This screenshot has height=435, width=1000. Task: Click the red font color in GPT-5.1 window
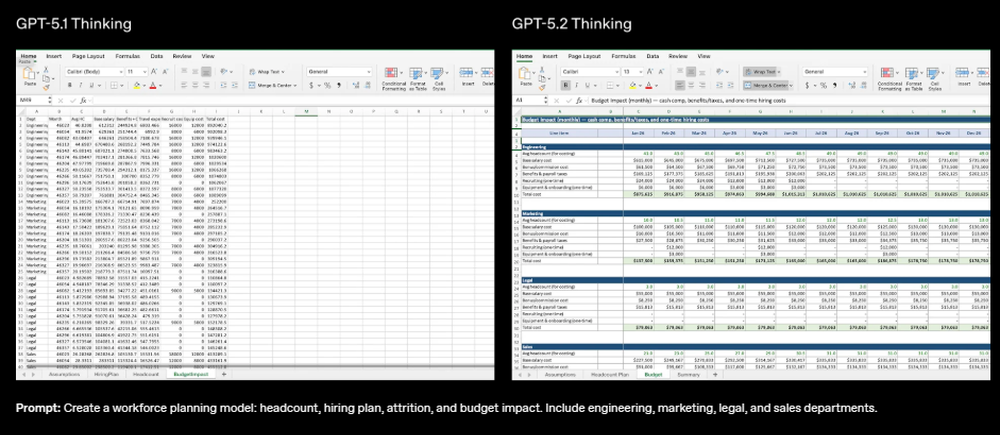tap(152, 85)
